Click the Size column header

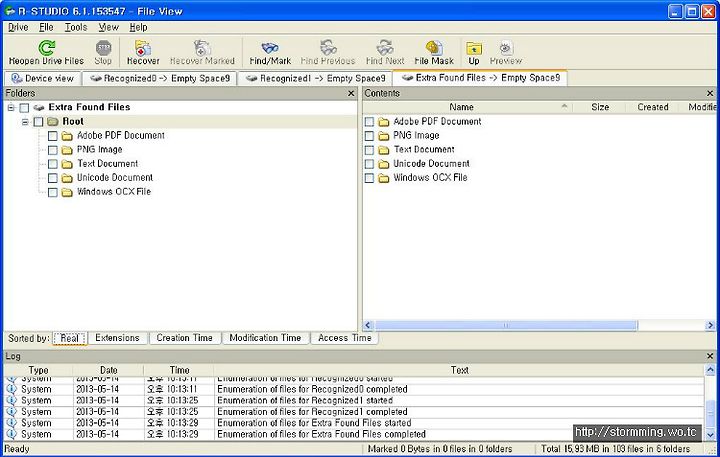[600, 107]
